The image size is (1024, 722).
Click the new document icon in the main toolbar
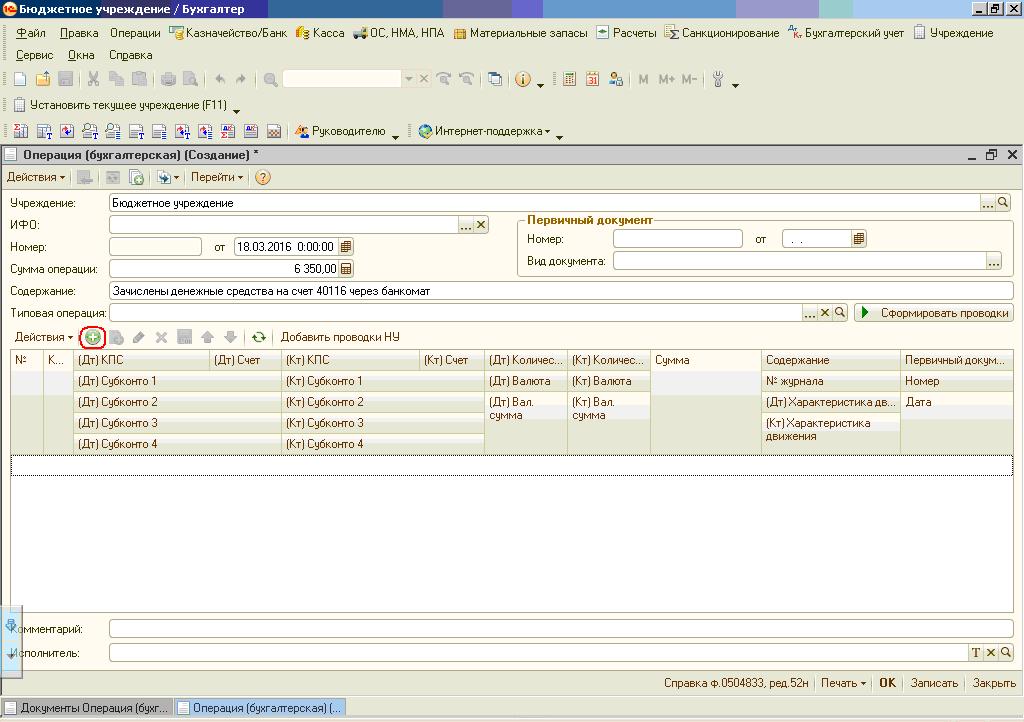[20, 80]
